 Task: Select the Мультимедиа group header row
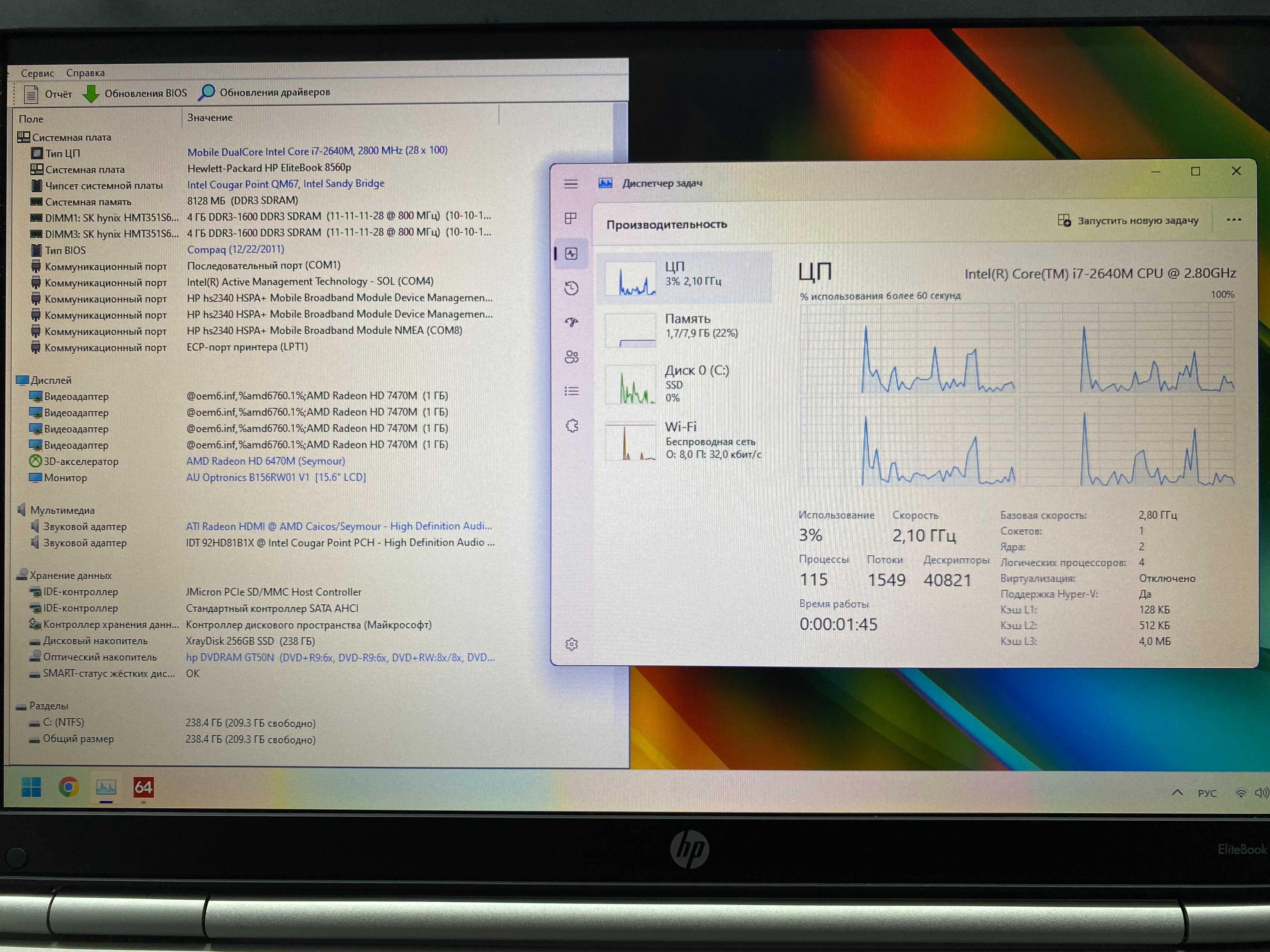56,510
